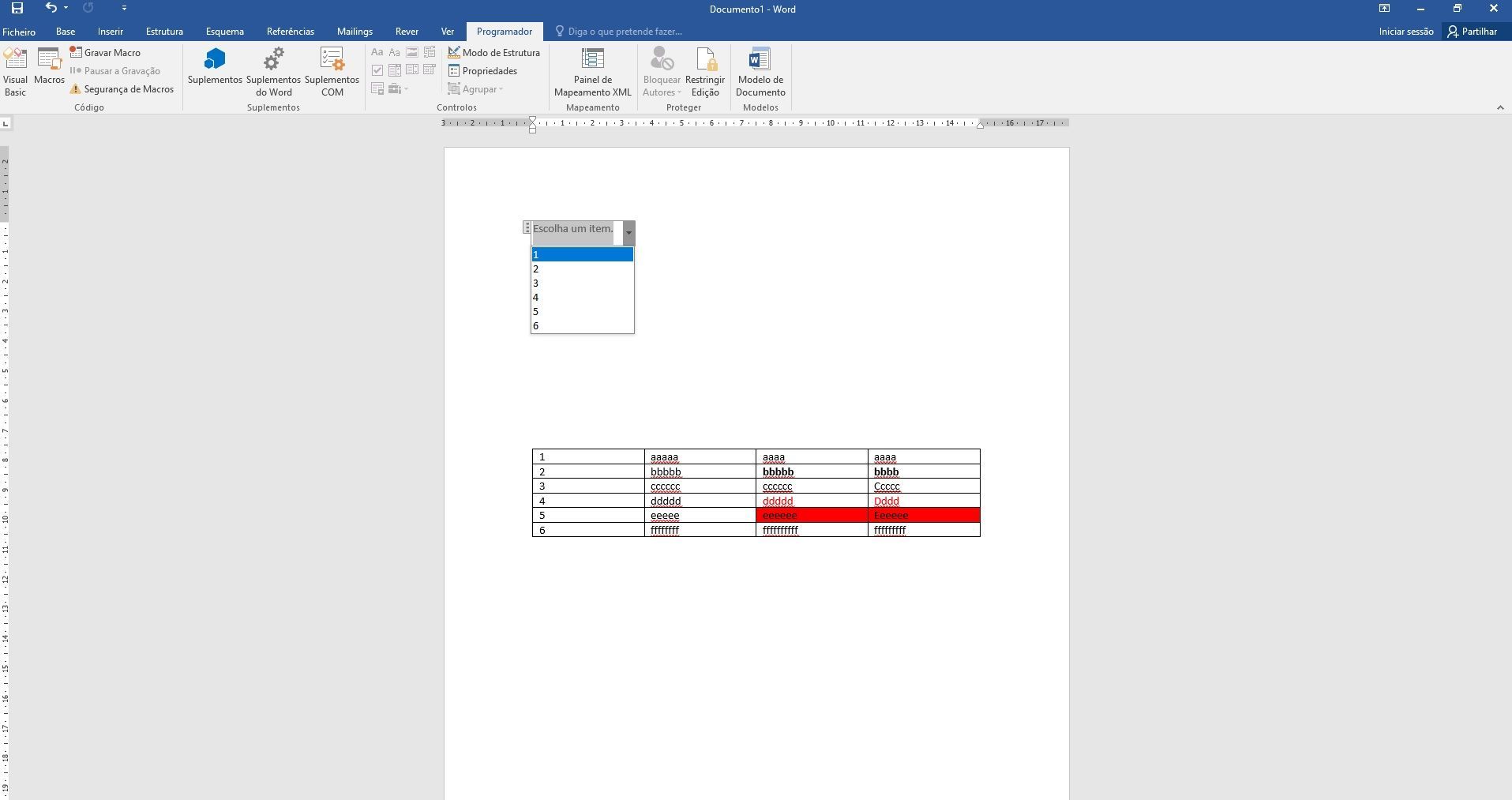
Task: Open Propriedades of the control
Action: point(483,71)
